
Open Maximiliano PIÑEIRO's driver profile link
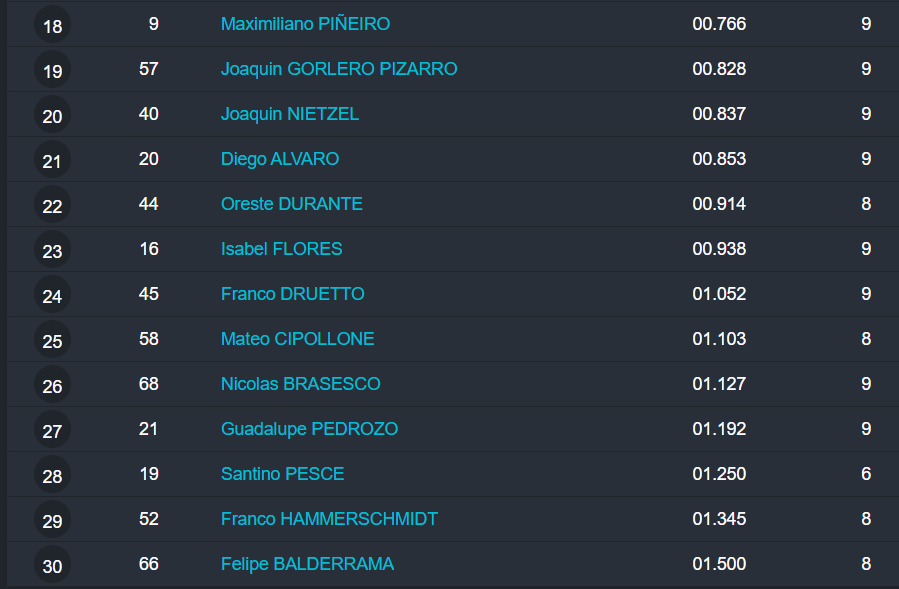pos(305,24)
